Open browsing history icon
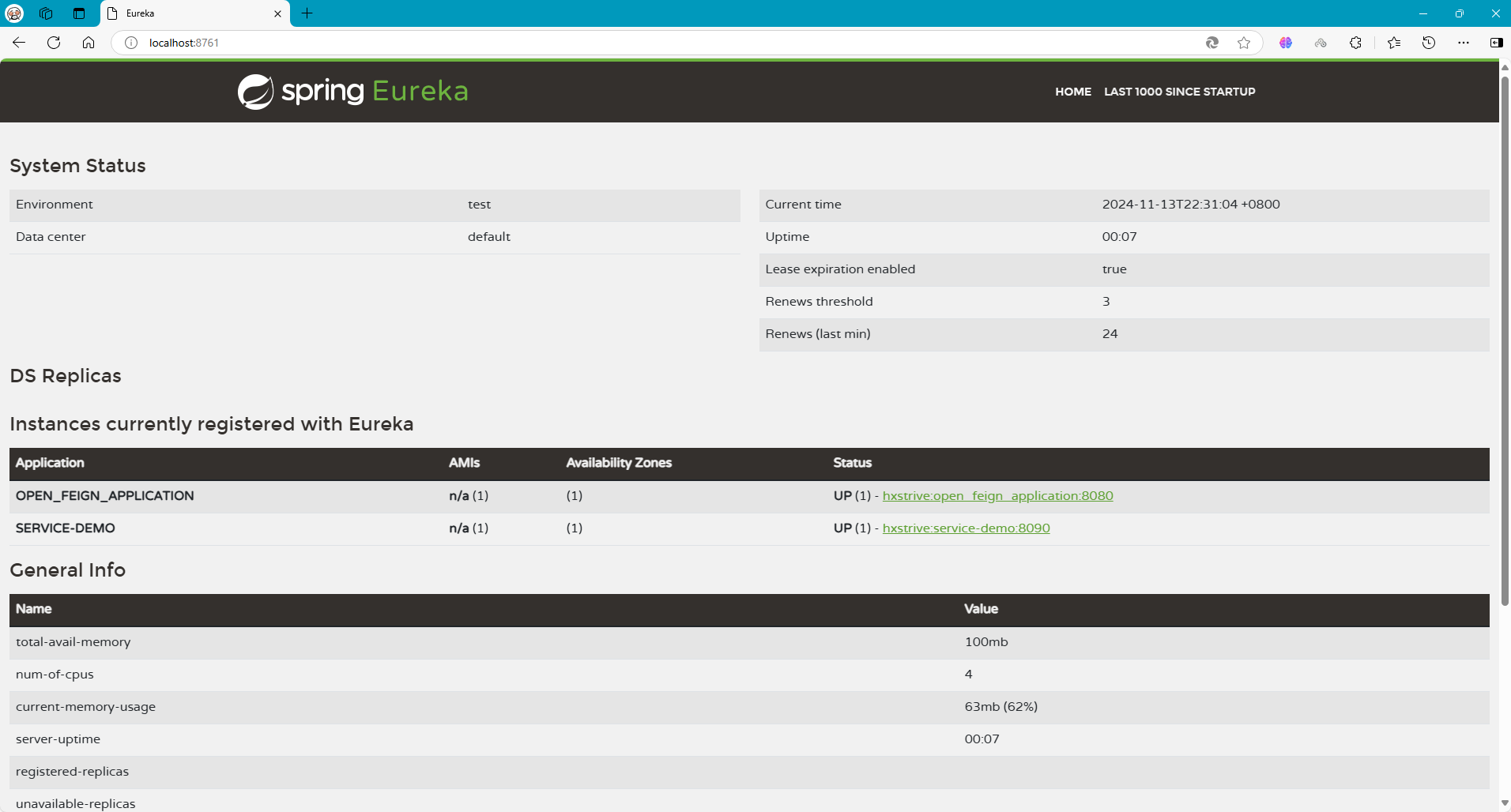 click(1429, 43)
